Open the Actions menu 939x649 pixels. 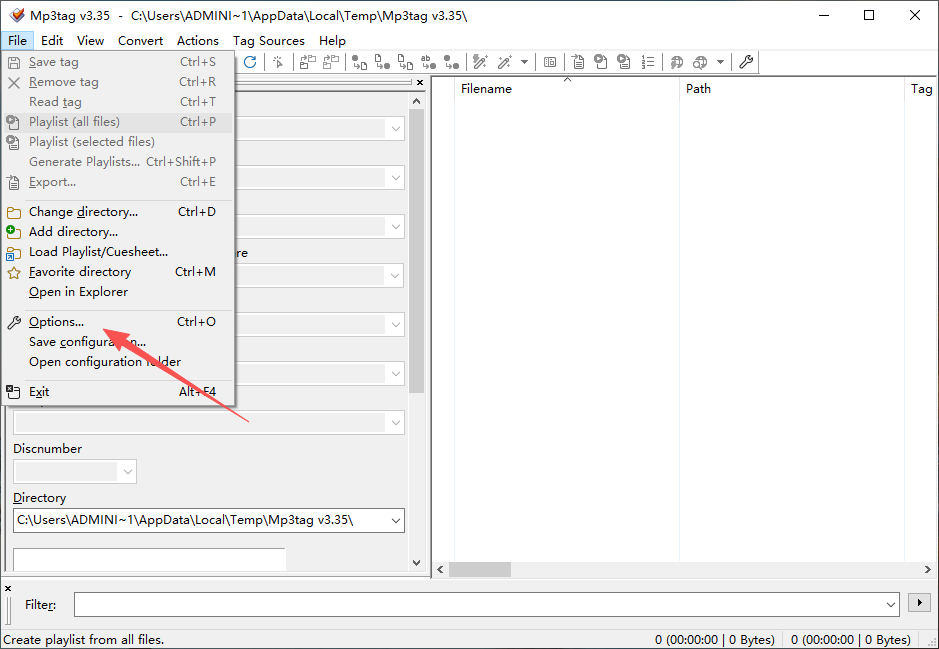(198, 41)
